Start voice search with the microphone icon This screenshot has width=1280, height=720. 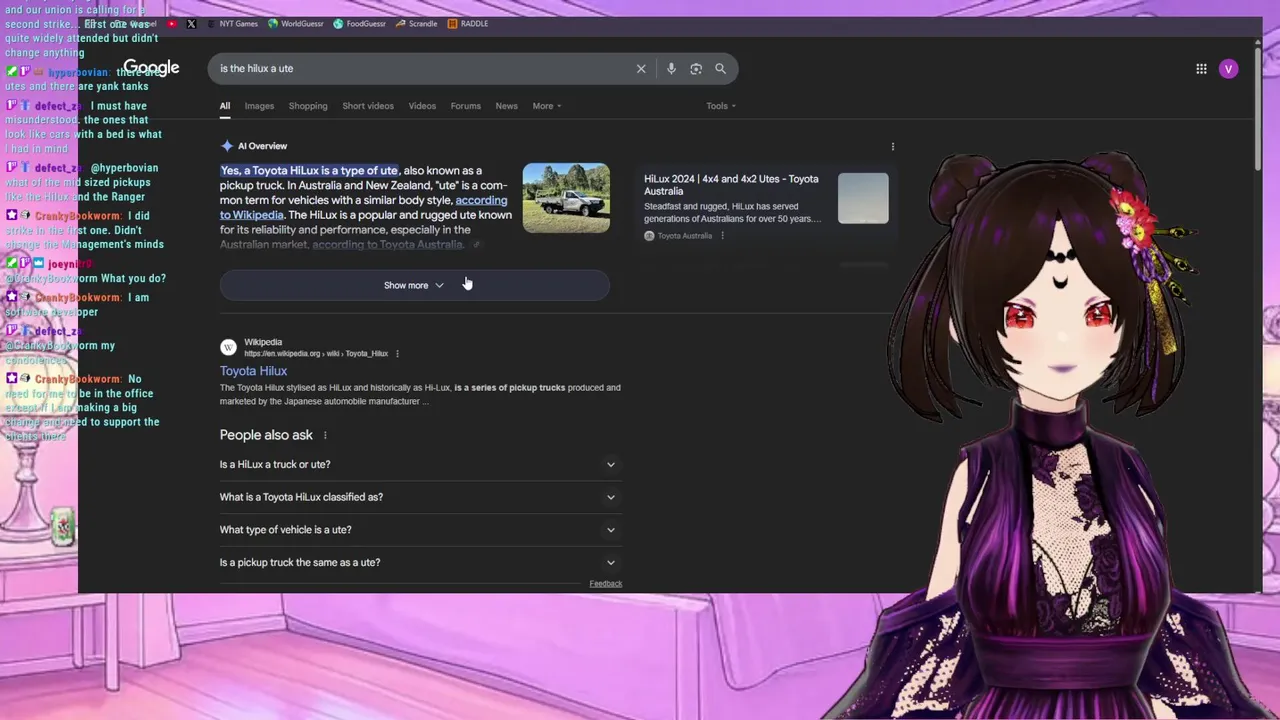[671, 69]
